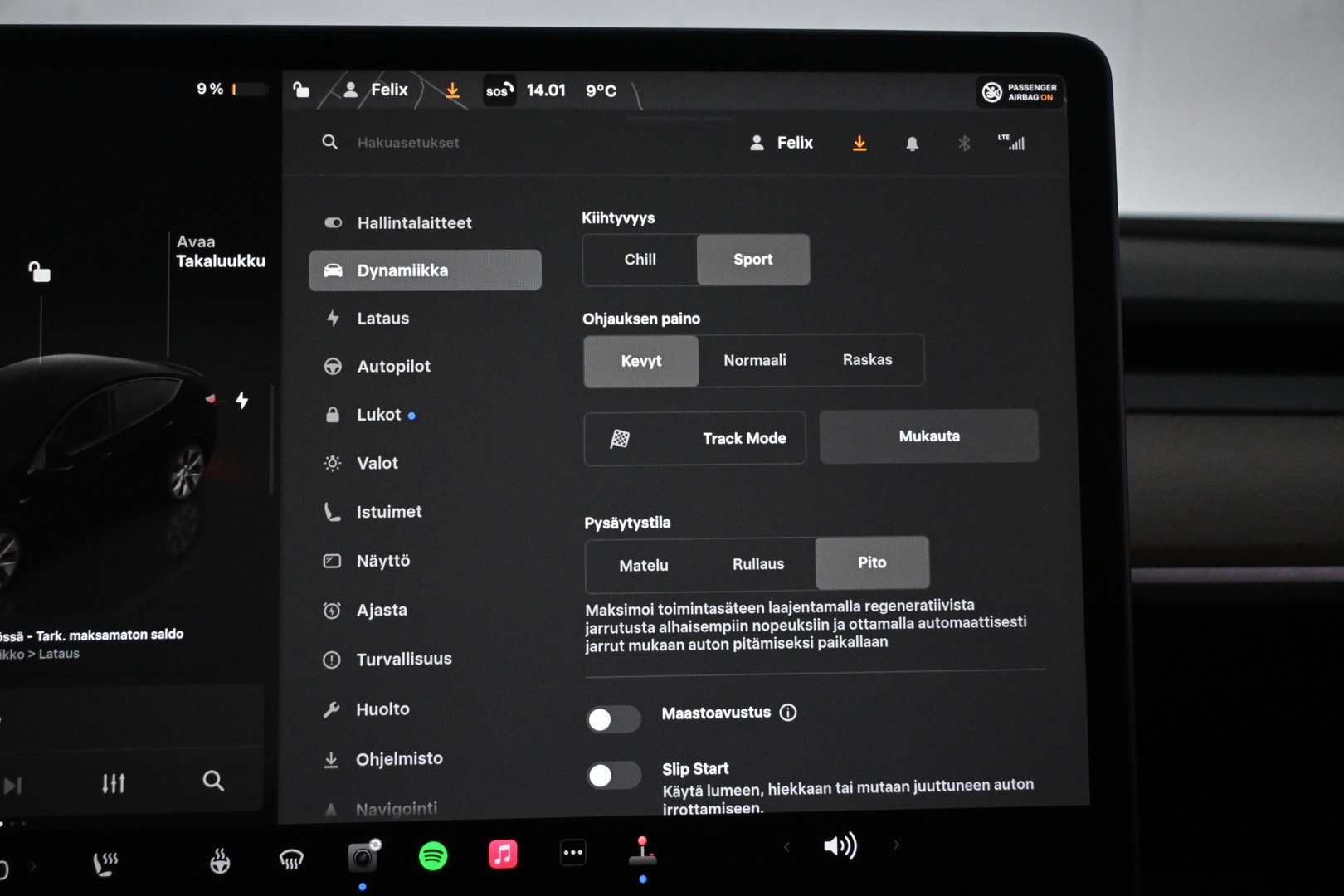Click the Mukauta button
This screenshot has height=896, width=1344.
click(928, 436)
